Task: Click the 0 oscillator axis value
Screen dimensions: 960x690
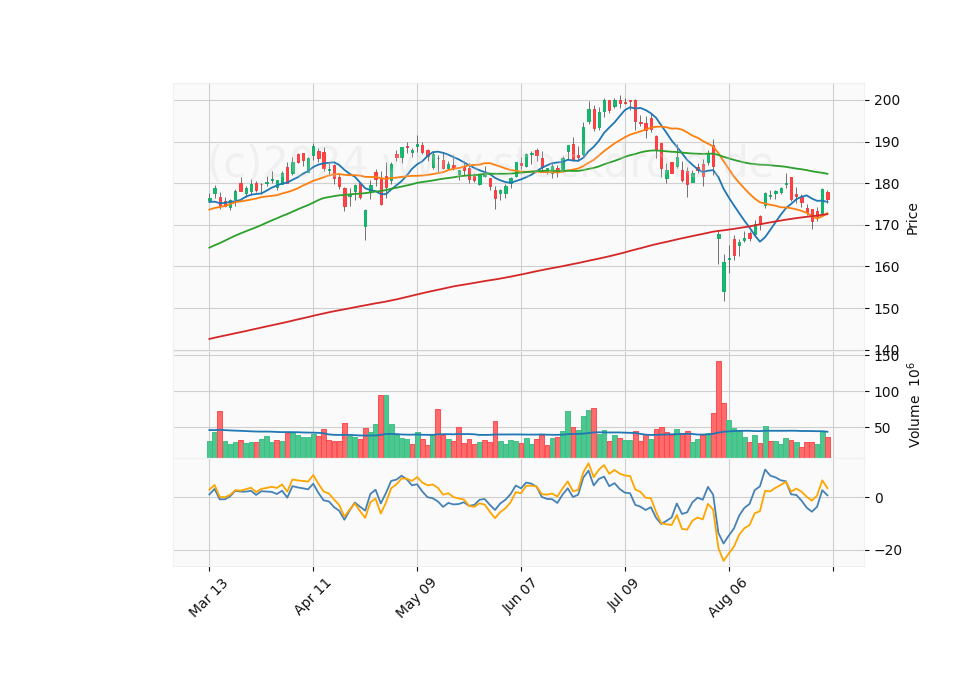Action: pos(879,498)
